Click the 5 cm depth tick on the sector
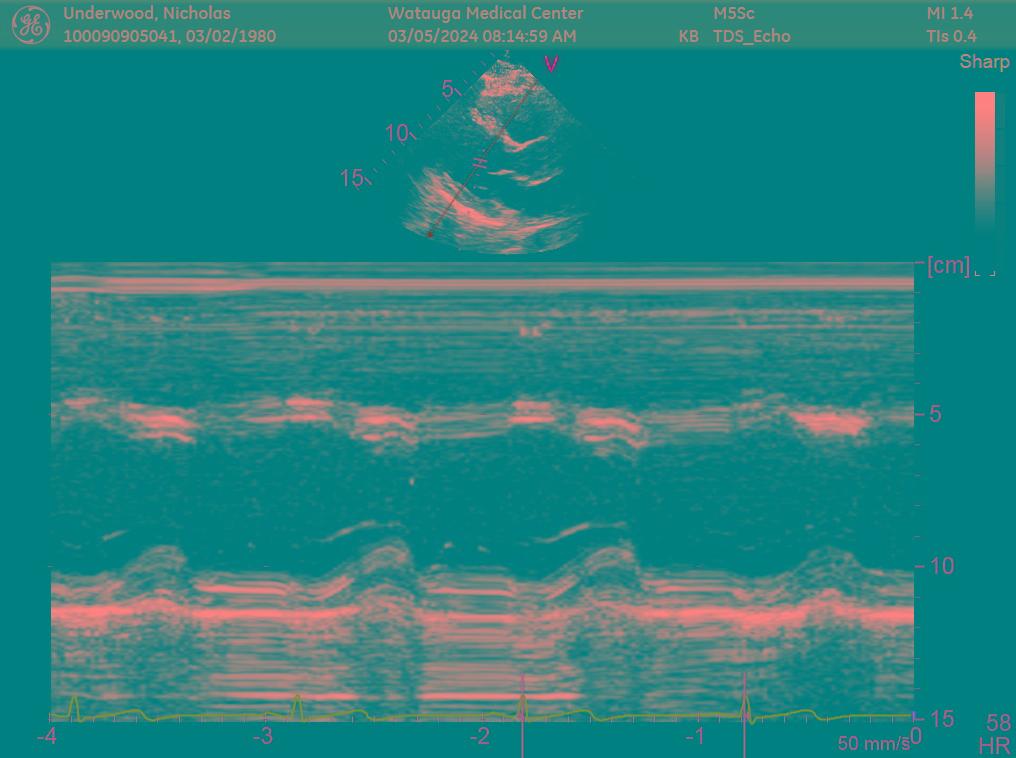The image size is (1016, 758). 448,89
